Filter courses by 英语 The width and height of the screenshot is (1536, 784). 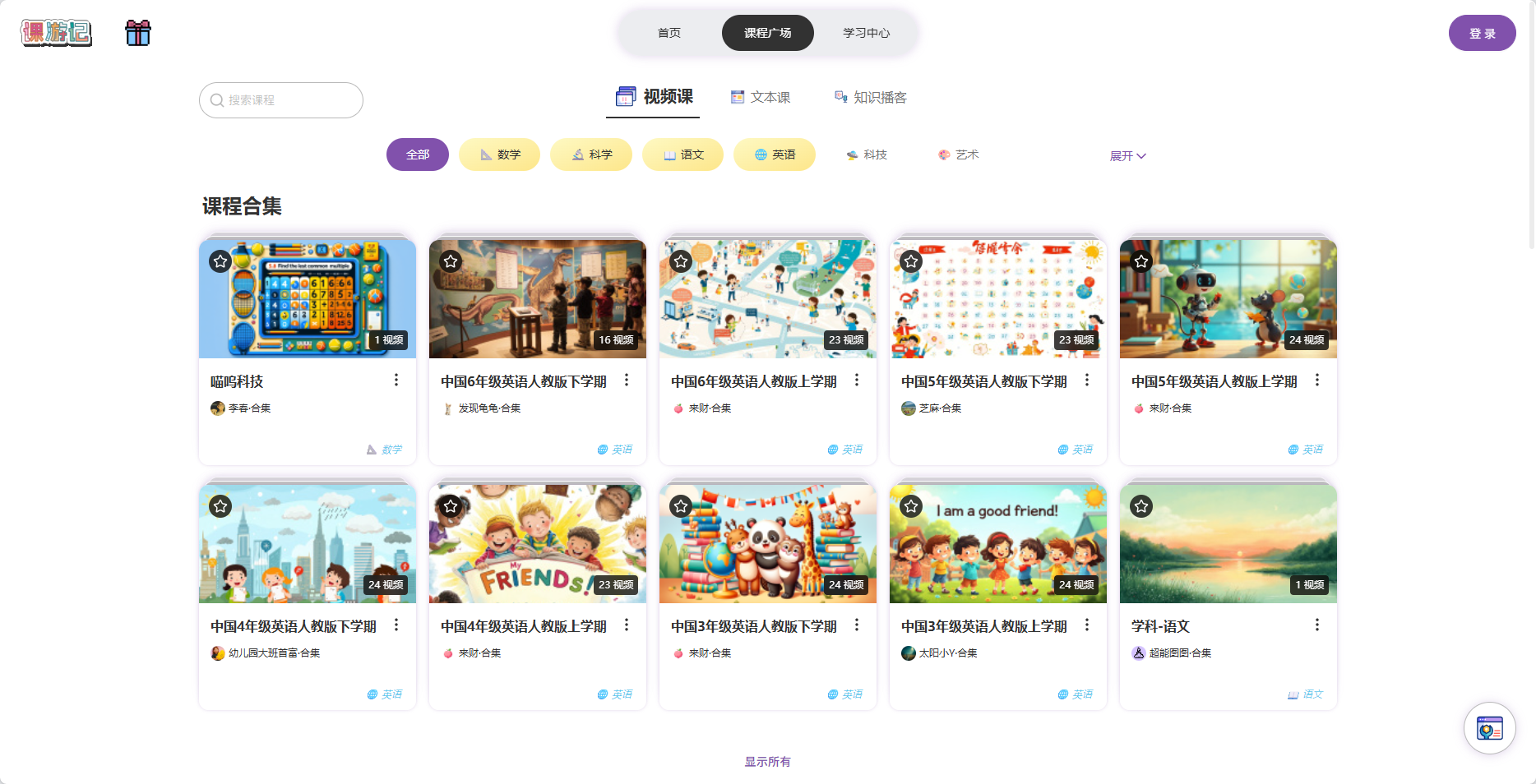point(775,154)
